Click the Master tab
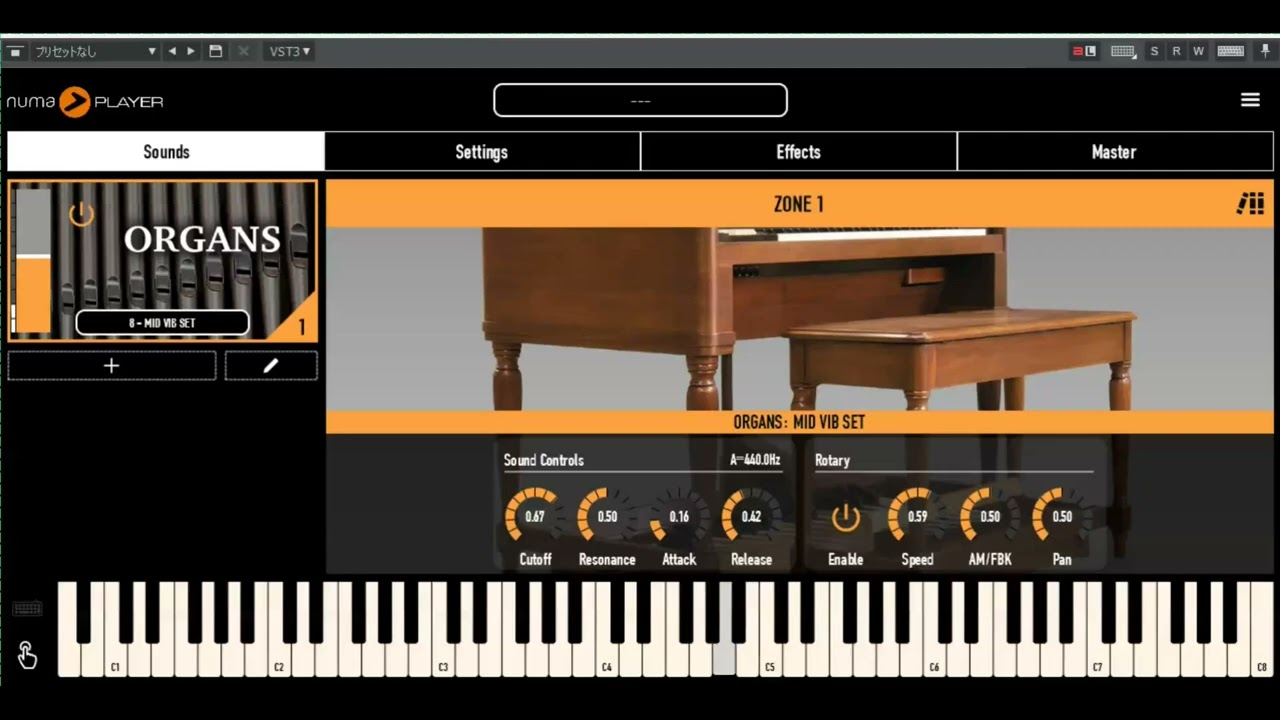This screenshot has width=1280, height=720. pyautogui.click(x=1114, y=152)
